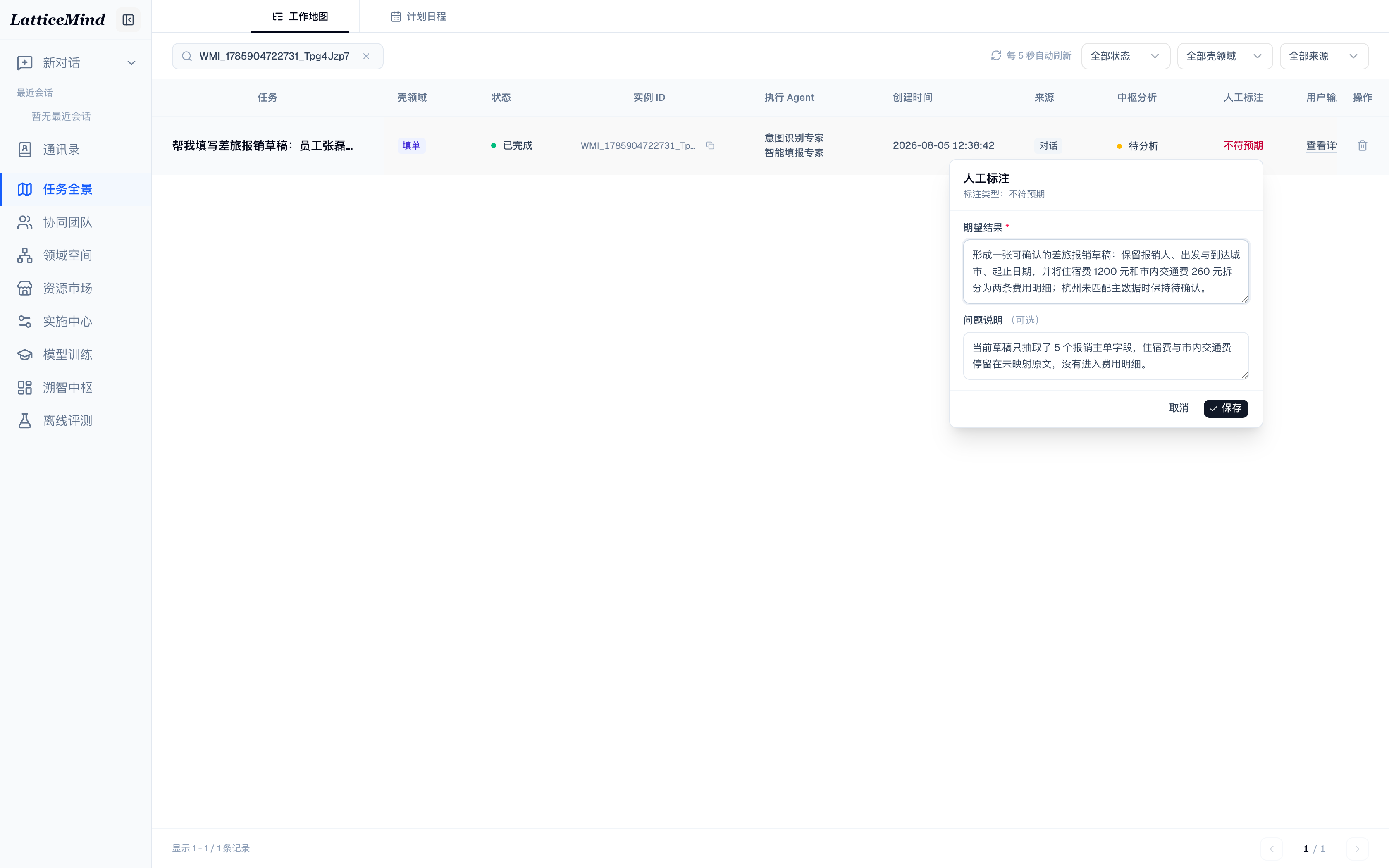
Task: Click the auto refresh icon
Action: pyautogui.click(x=996, y=56)
